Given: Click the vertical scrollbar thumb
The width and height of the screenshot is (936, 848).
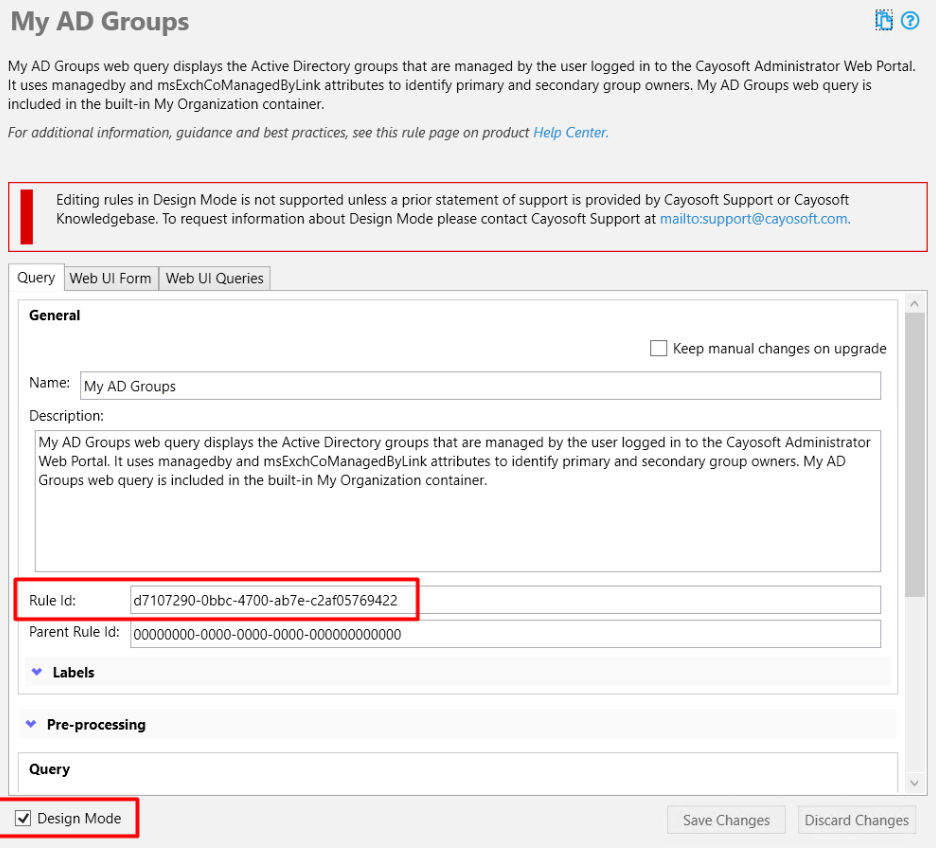Looking at the screenshot, I should click(914, 455).
